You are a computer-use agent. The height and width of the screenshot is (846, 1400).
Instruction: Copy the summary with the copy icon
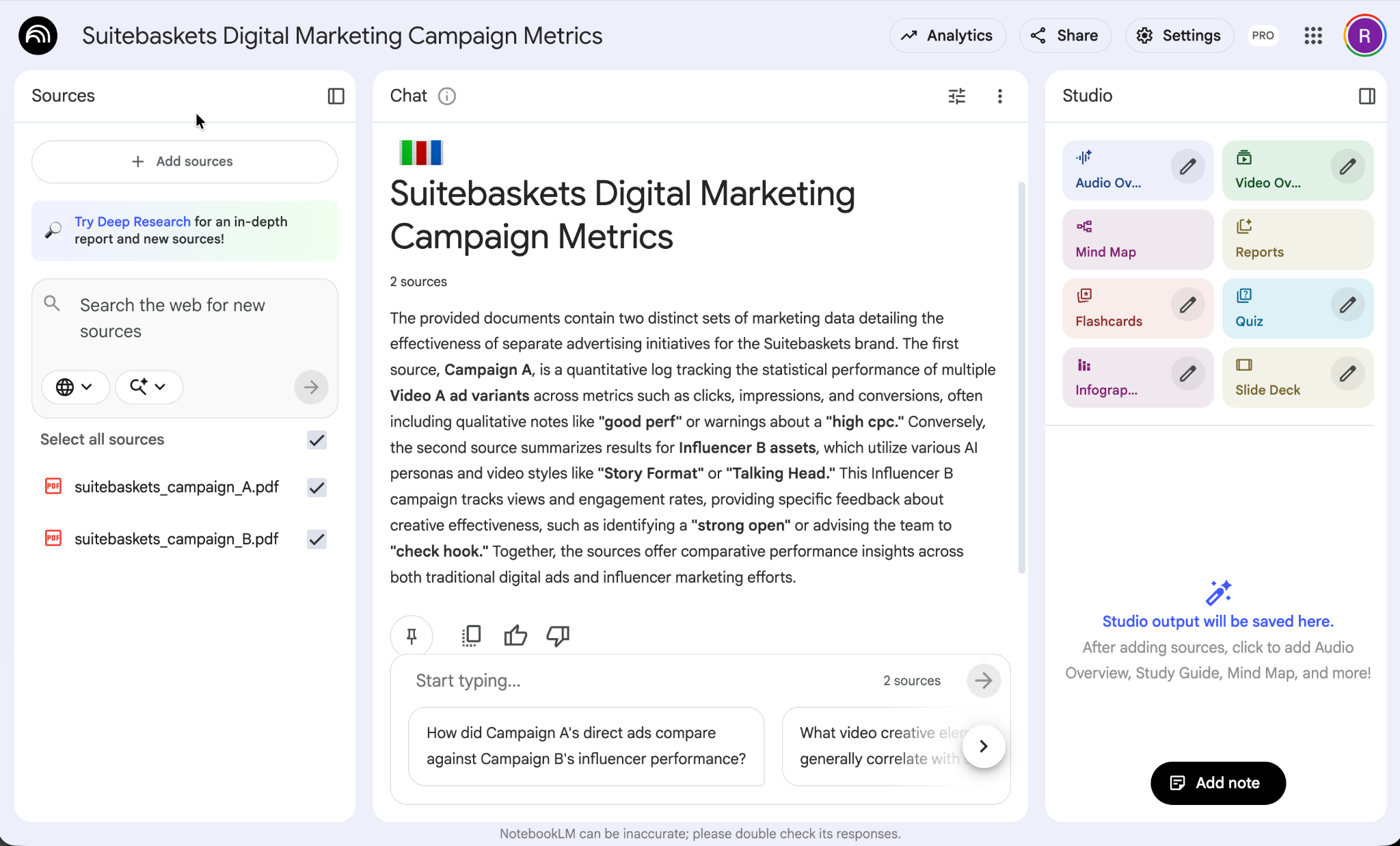click(x=471, y=636)
